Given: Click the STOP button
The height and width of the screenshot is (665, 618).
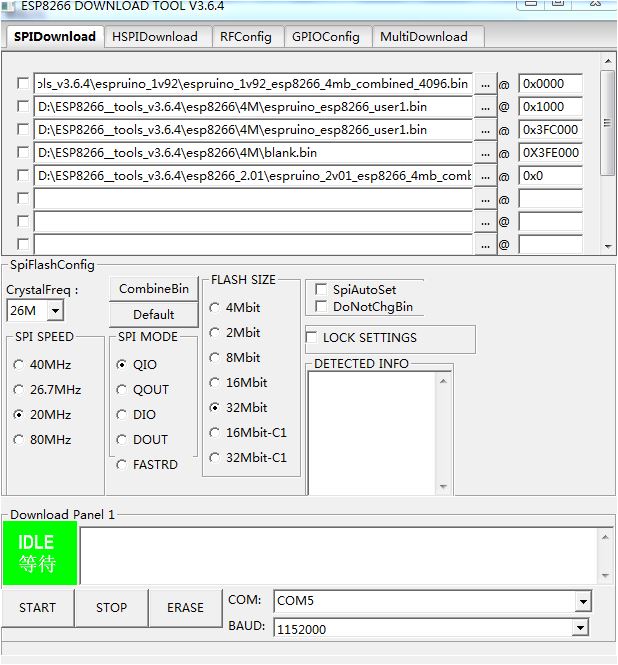Looking at the screenshot, I should pos(112,608).
